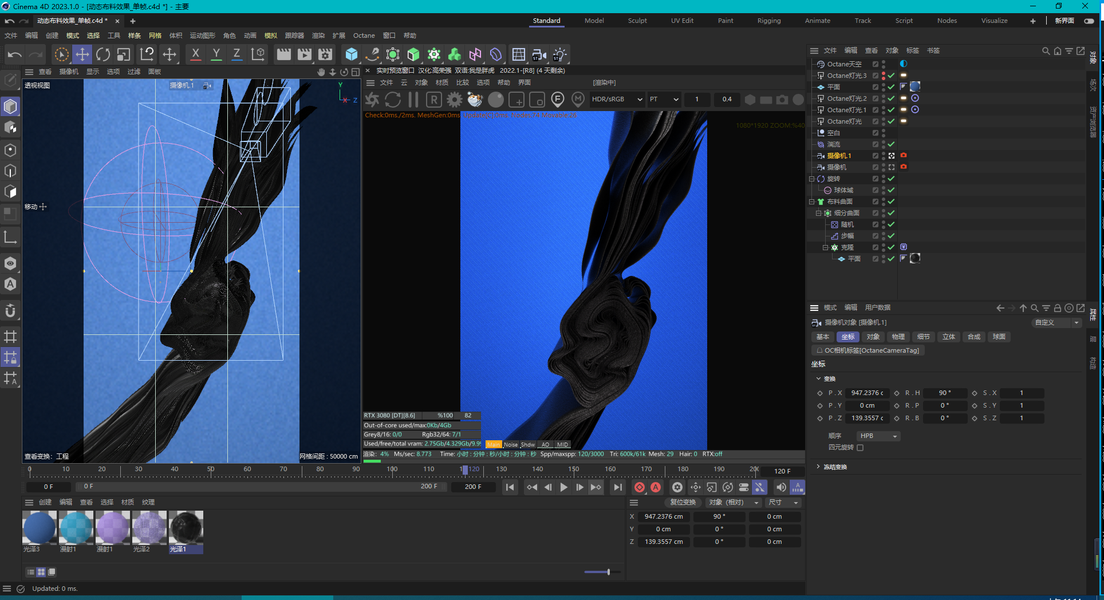This screenshot has width=1104, height=600.
Task: Select the Move tool in top toolbar
Action: [82, 54]
